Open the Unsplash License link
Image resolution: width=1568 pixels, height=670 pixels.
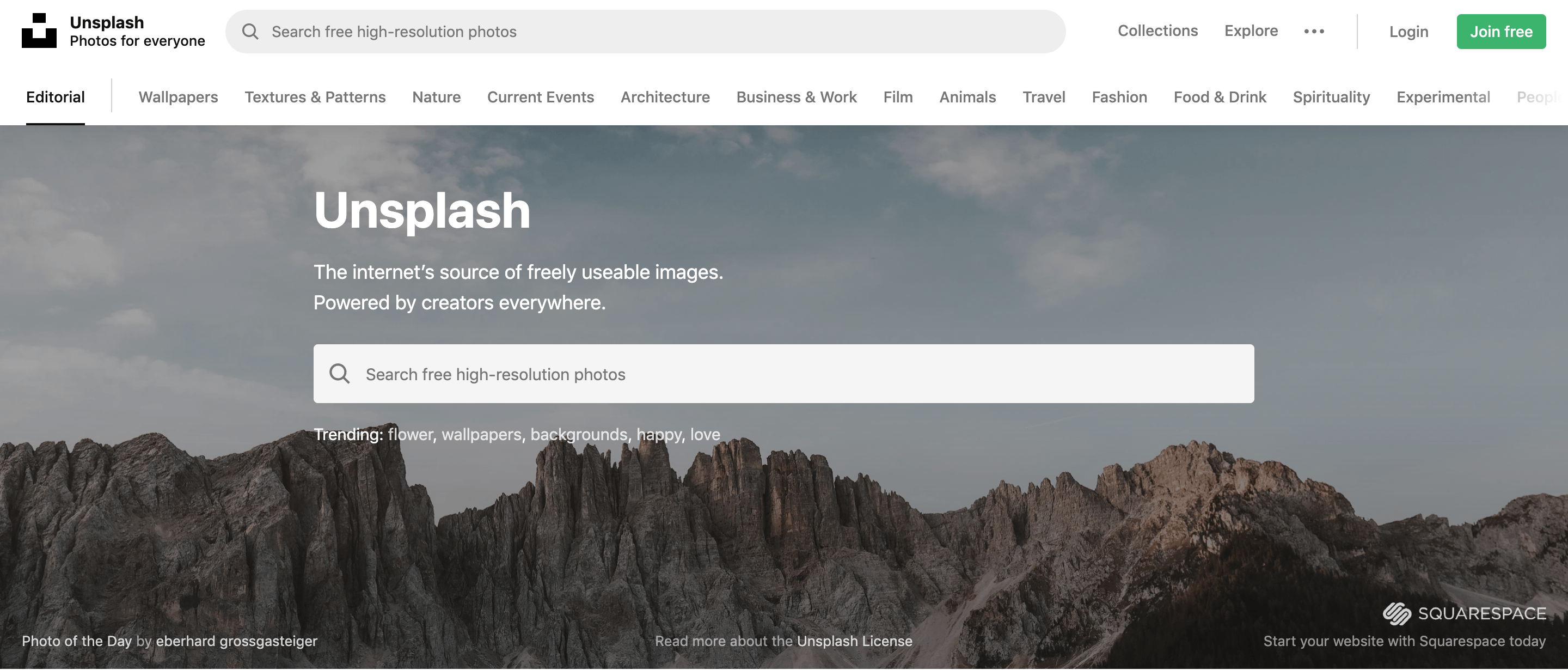[855, 641]
